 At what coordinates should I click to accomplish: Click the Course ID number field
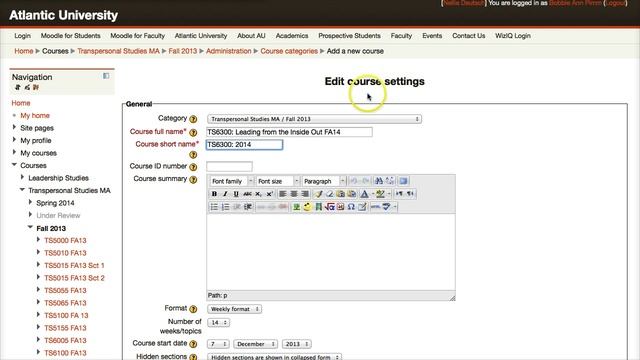229,166
